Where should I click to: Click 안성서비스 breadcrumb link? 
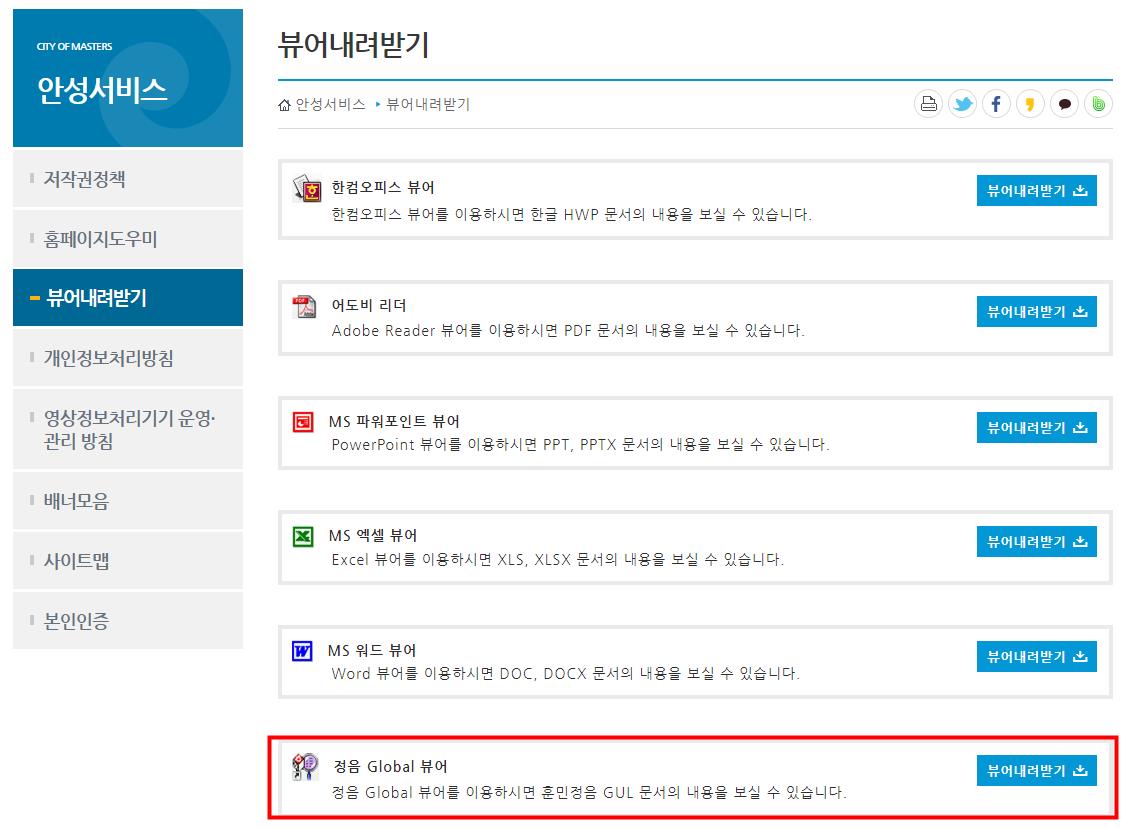click(x=330, y=105)
